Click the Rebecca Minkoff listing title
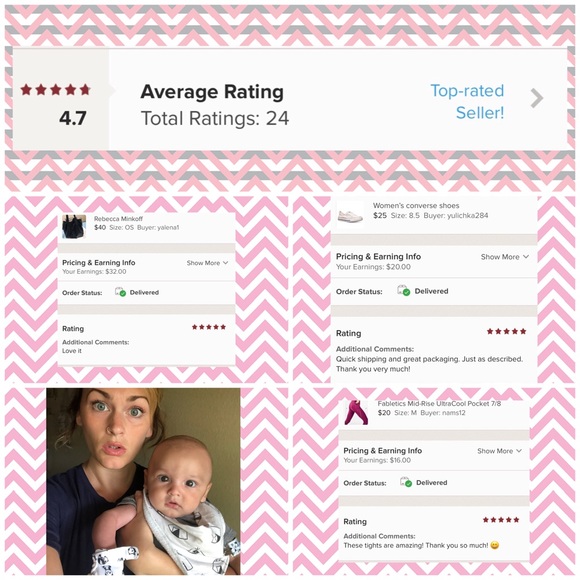Image resolution: width=580 pixels, height=580 pixels. point(118,219)
